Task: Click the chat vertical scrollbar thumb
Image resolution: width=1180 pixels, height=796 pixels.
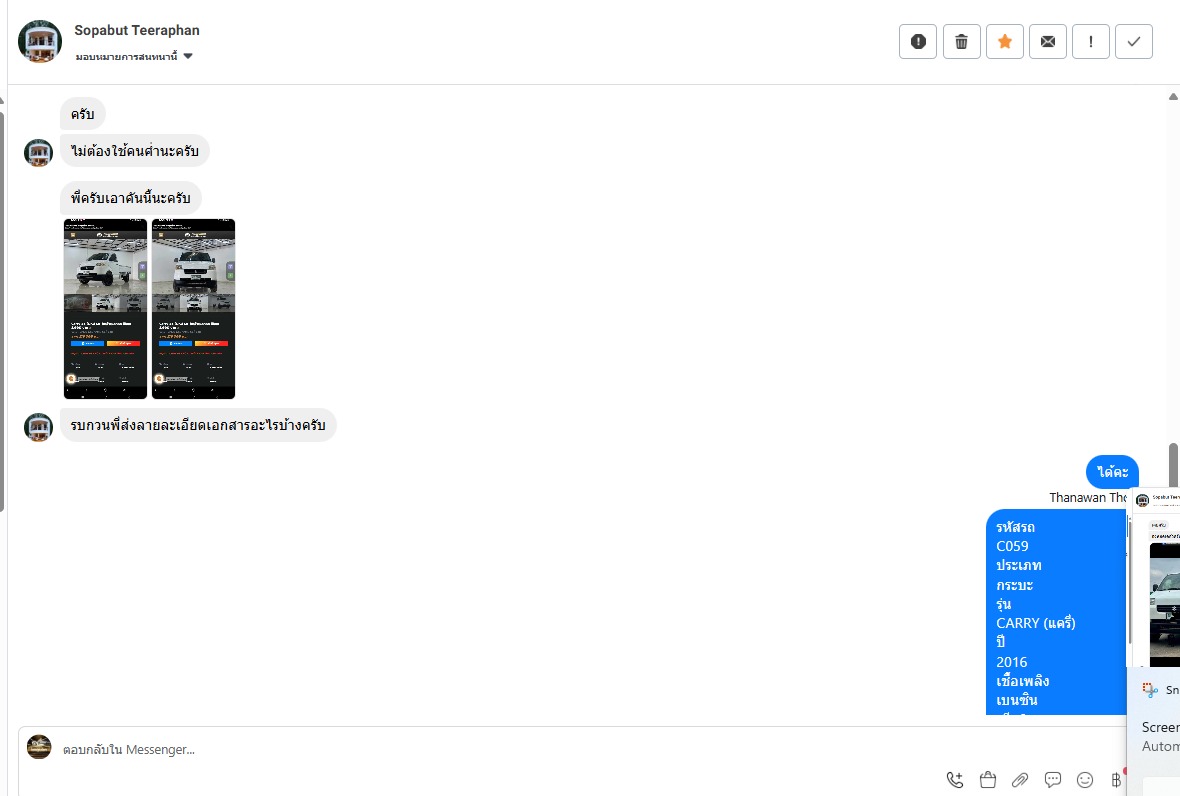Action: (x=1173, y=465)
